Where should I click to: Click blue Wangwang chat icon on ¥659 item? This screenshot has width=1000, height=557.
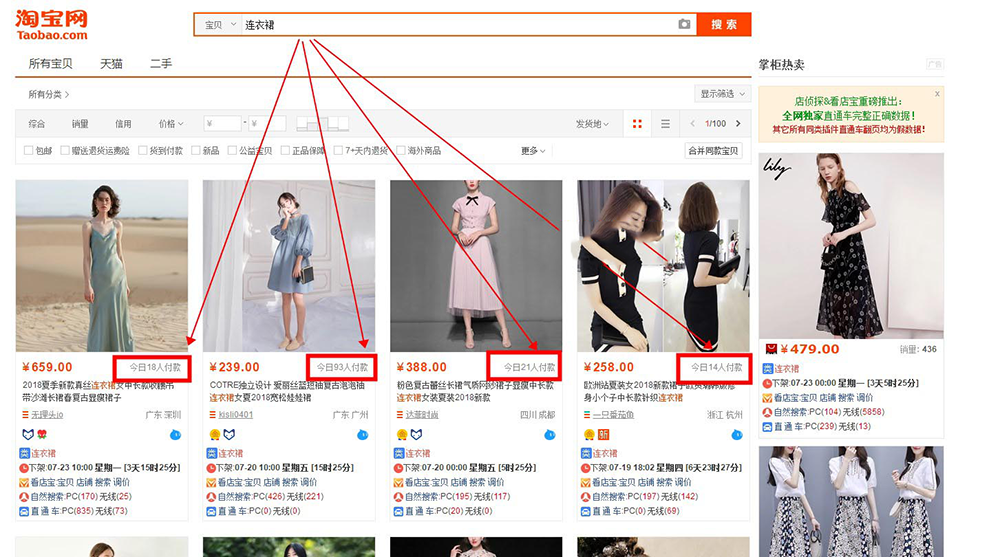175,434
